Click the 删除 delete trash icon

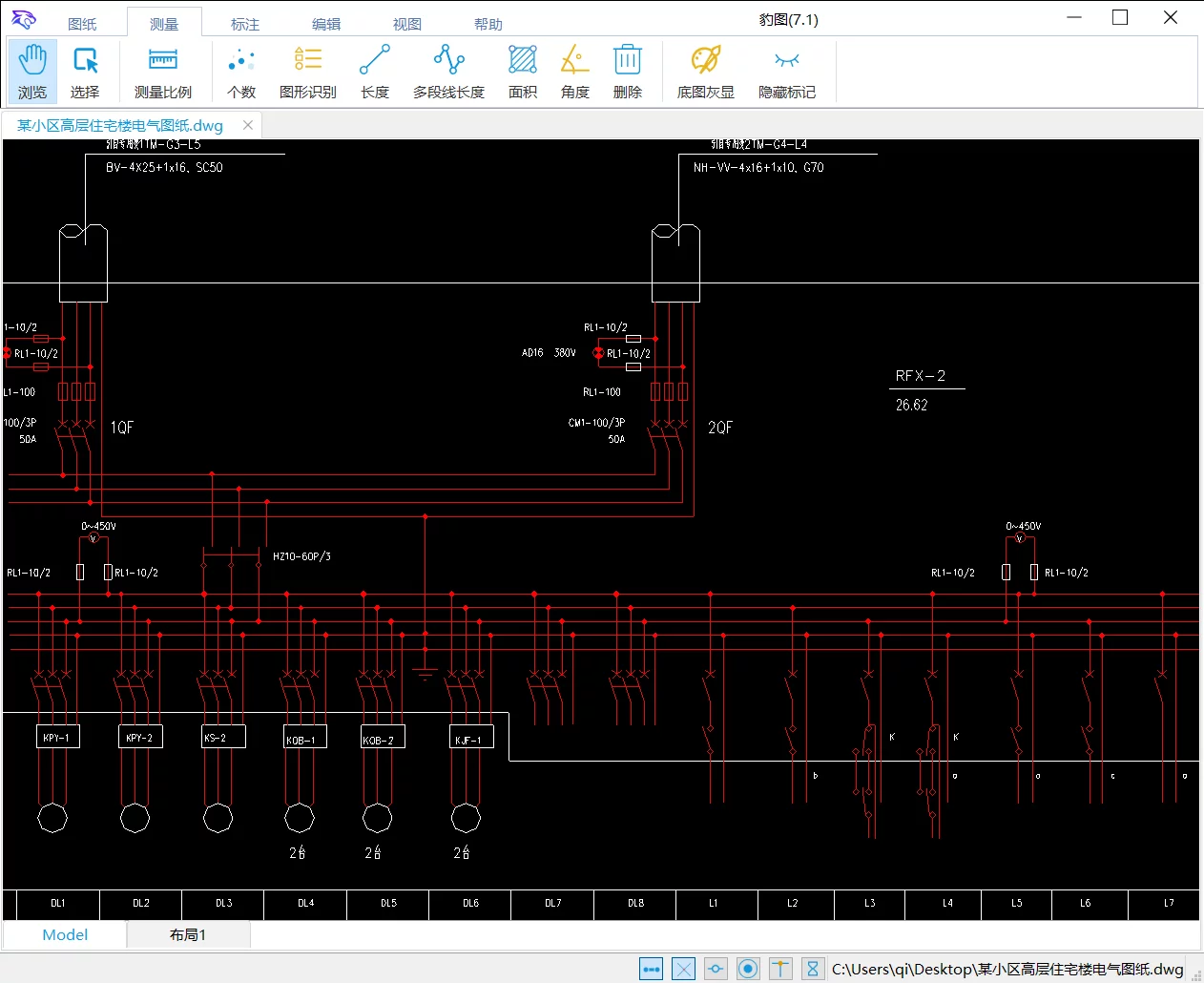627,72
